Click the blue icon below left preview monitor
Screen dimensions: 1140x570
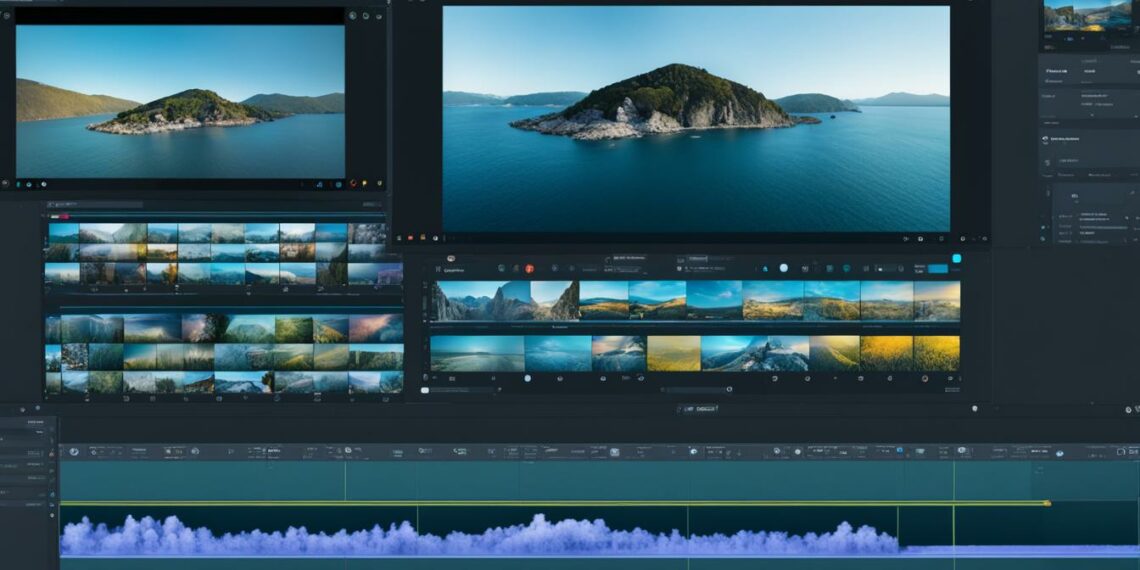tap(319, 185)
